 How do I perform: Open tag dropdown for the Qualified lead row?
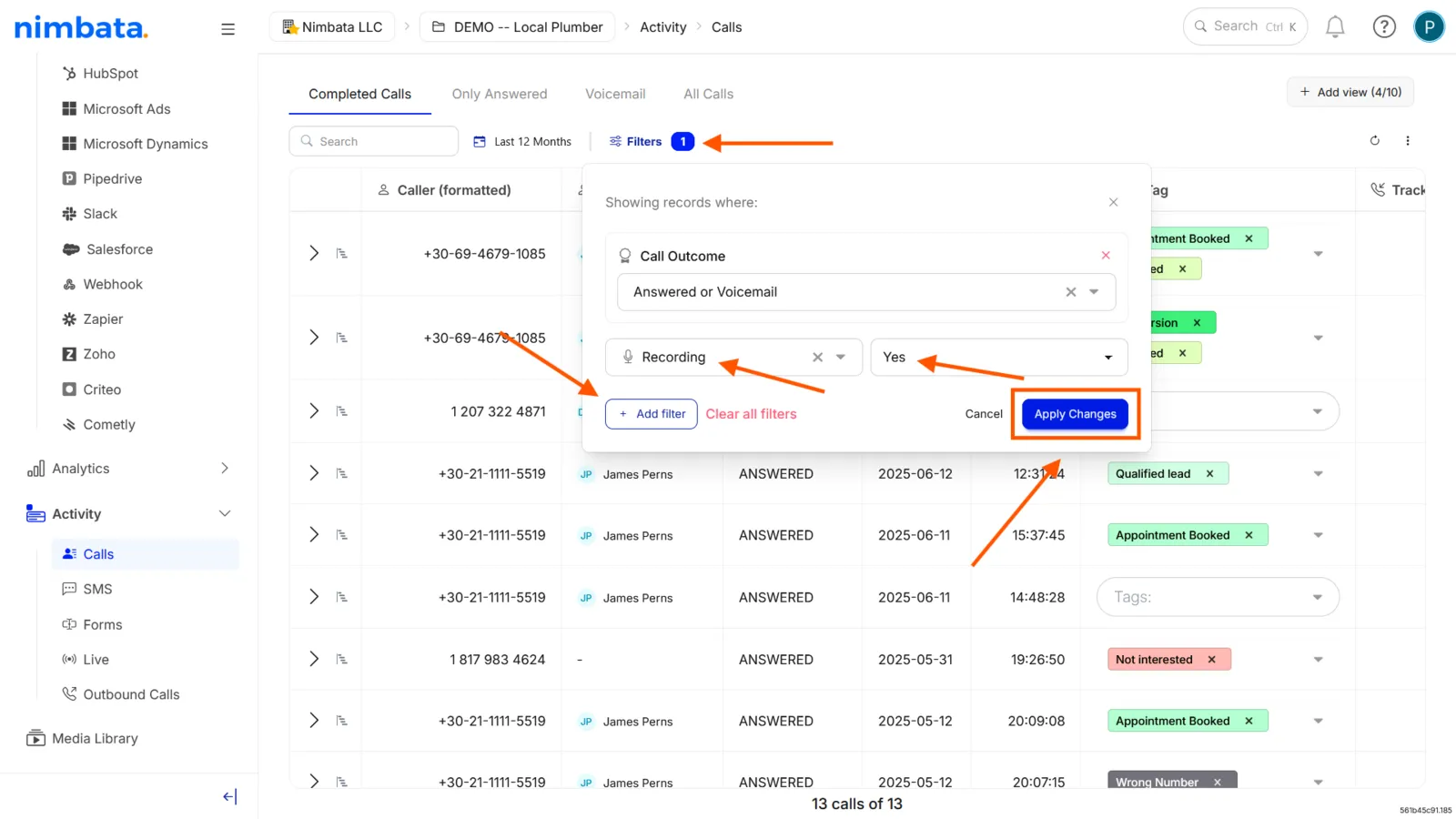tap(1318, 474)
